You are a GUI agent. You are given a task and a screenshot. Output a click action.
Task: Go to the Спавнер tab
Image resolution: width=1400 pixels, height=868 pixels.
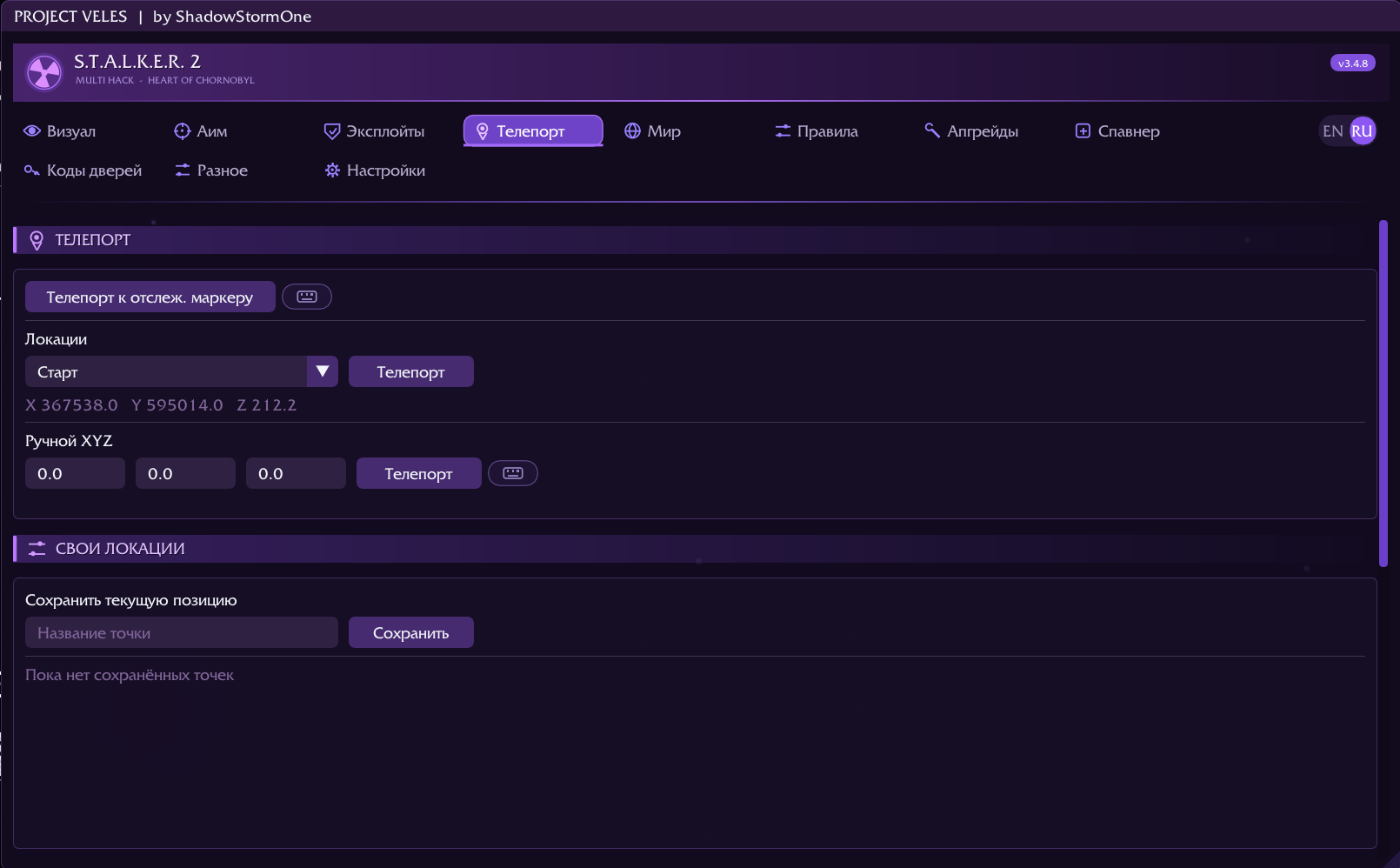coord(1117,131)
